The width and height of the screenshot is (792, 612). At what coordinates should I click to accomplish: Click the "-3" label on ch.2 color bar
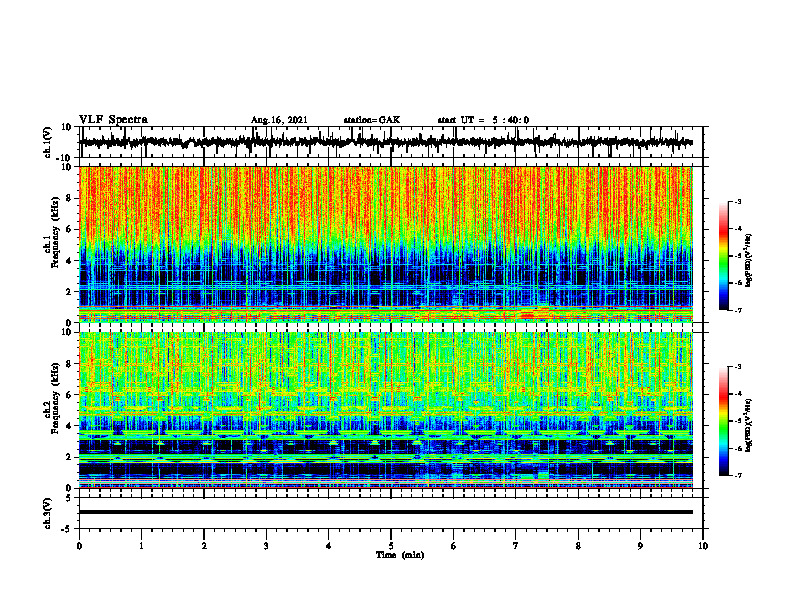tap(738, 367)
